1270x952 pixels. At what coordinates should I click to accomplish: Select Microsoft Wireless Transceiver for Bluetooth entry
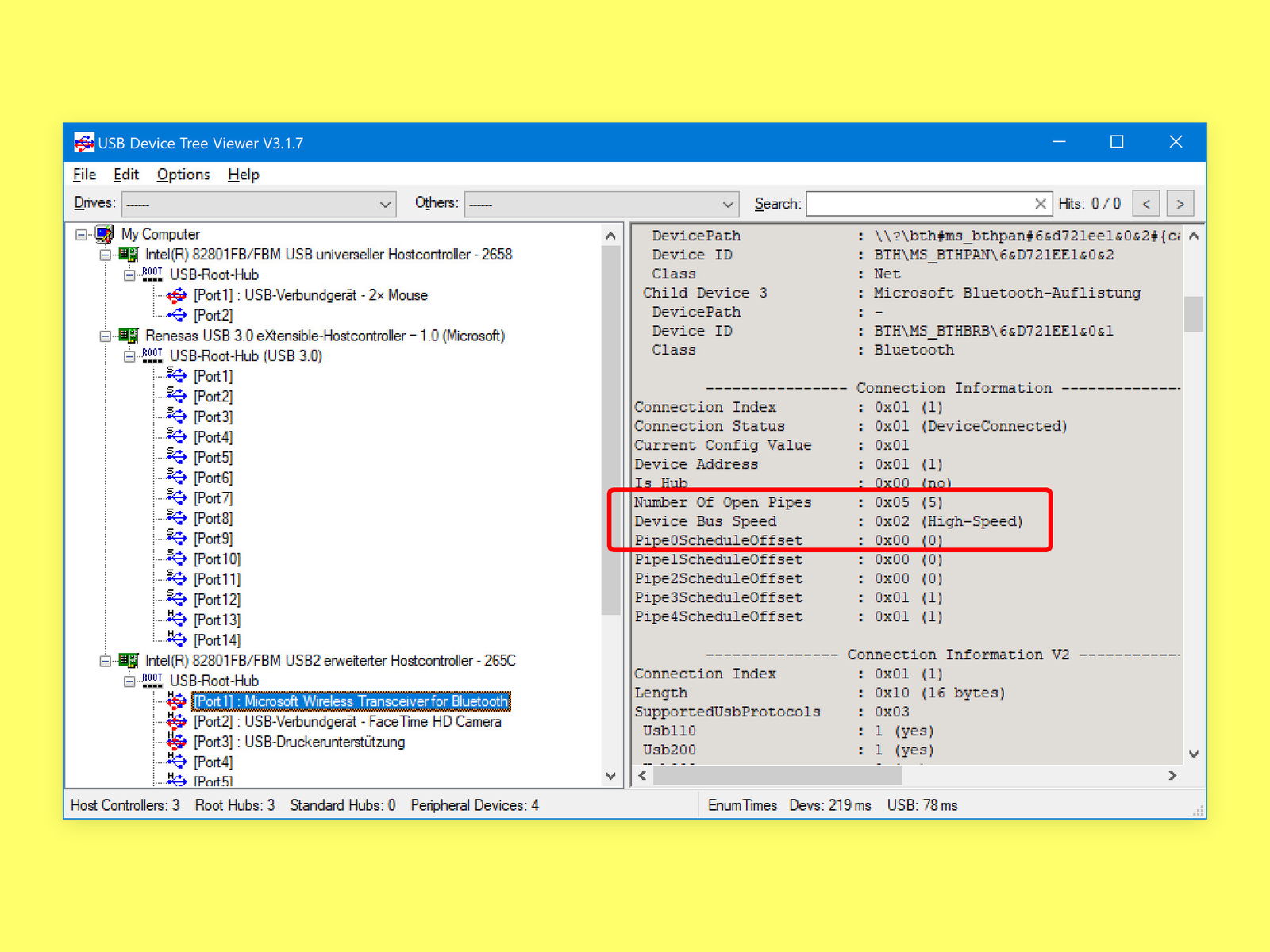coord(351,701)
